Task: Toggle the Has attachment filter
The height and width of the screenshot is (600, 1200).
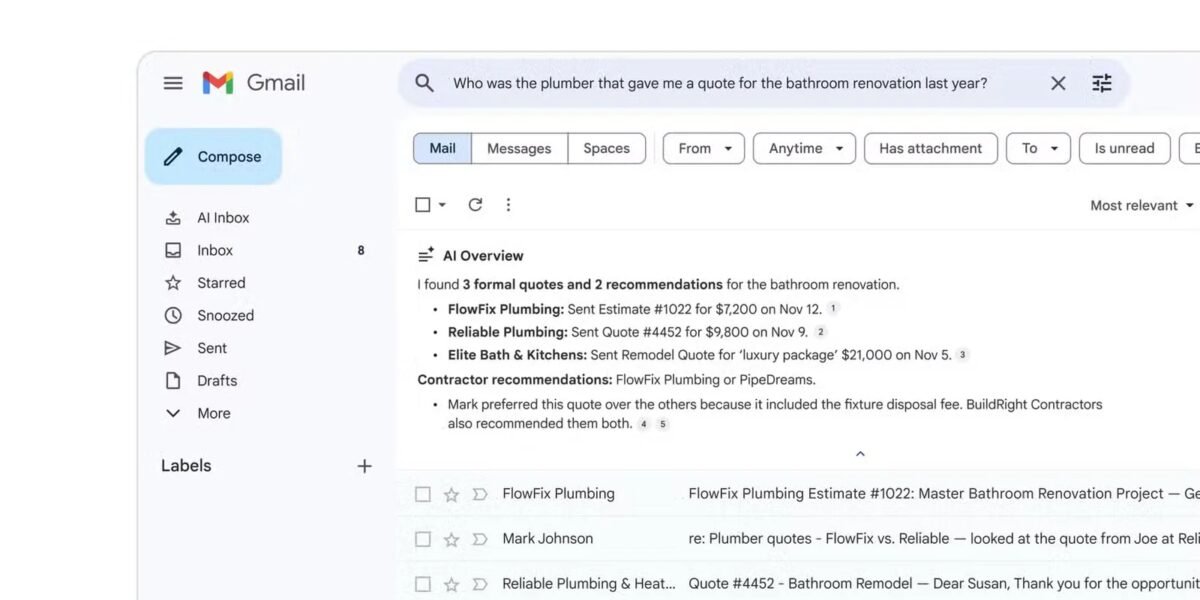Action: [x=930, y=148]
